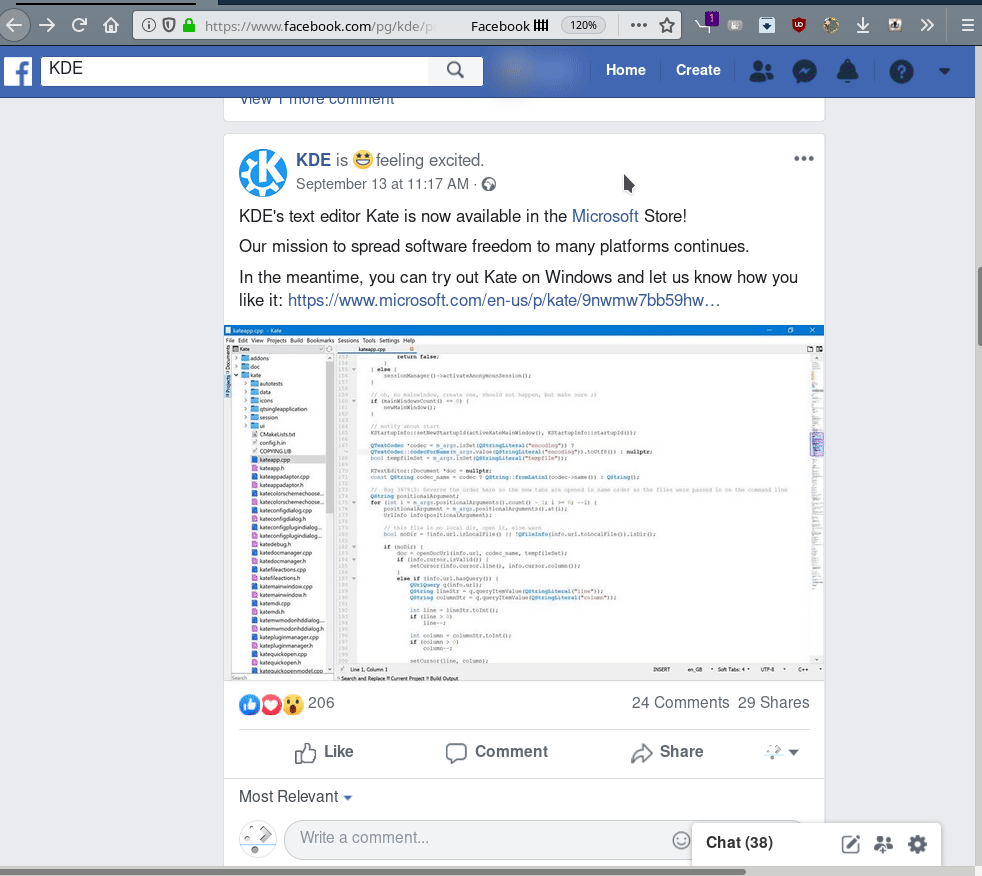Open the KDE page name link
Screen dimensions: 982x876
(x=313, y=160)
